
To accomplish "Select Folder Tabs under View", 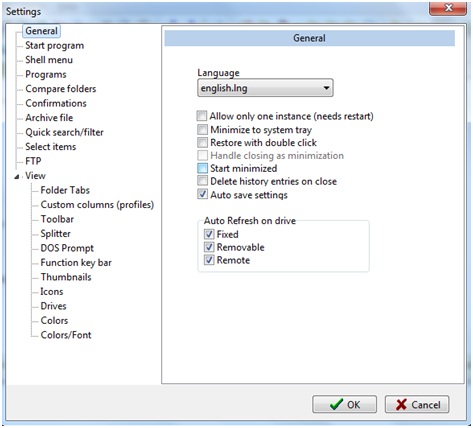I will pyautogui.click(x=65, y=190).
